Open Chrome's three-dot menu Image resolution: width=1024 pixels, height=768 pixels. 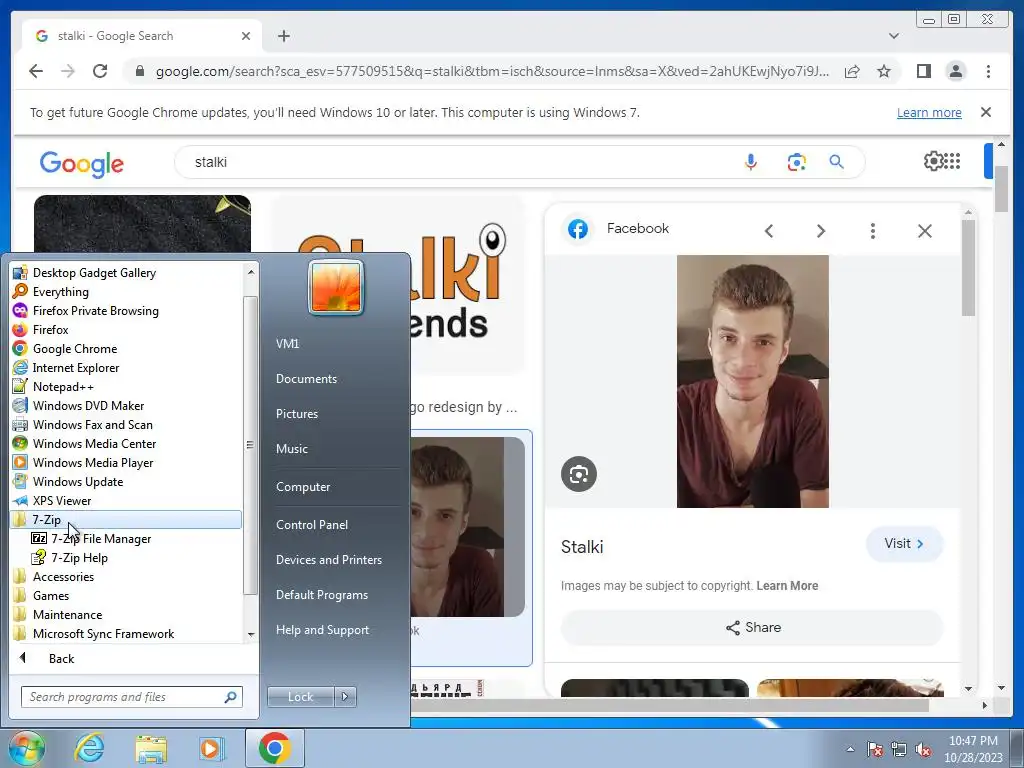pyautogui.click(x=988, y=71)
